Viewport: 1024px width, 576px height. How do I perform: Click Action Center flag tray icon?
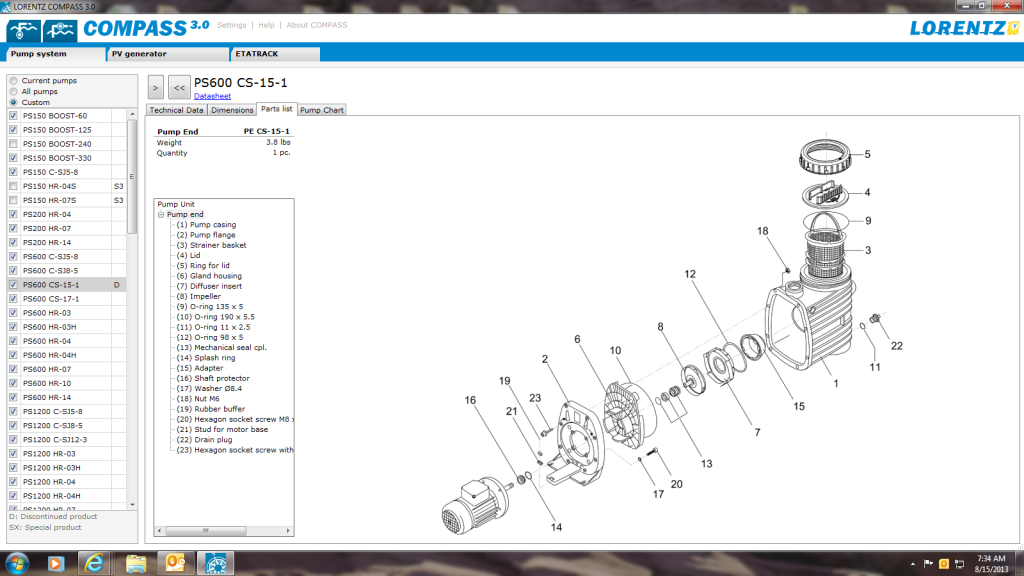(928, 564)
